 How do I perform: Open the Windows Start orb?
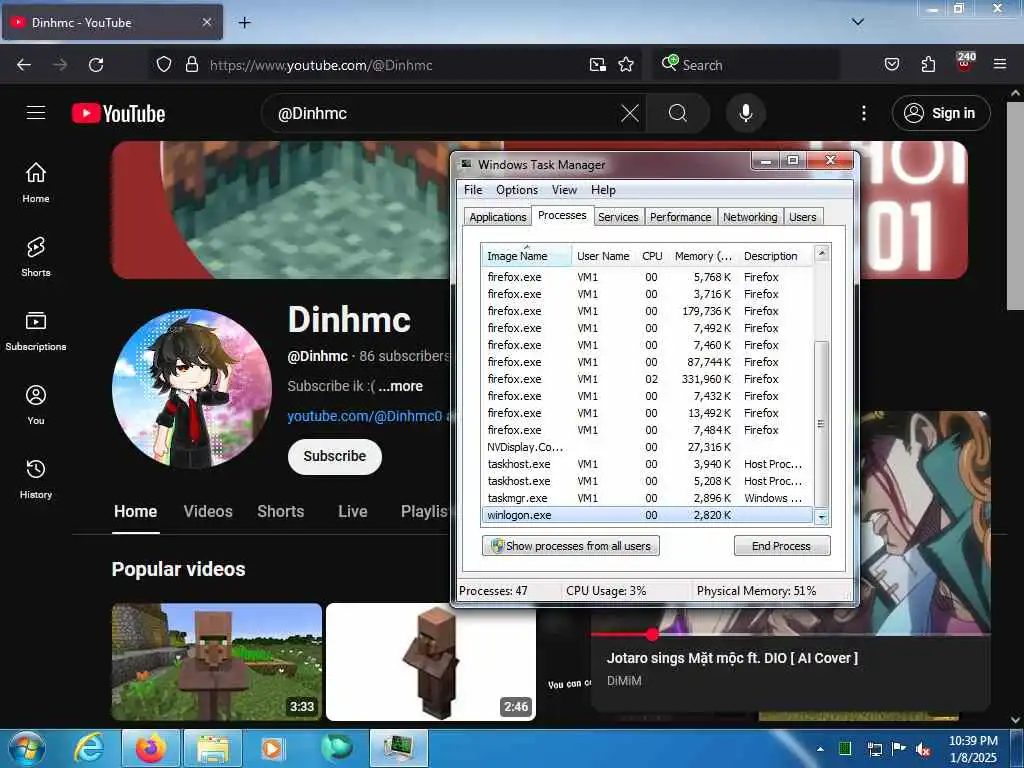[x=27, y=748]
